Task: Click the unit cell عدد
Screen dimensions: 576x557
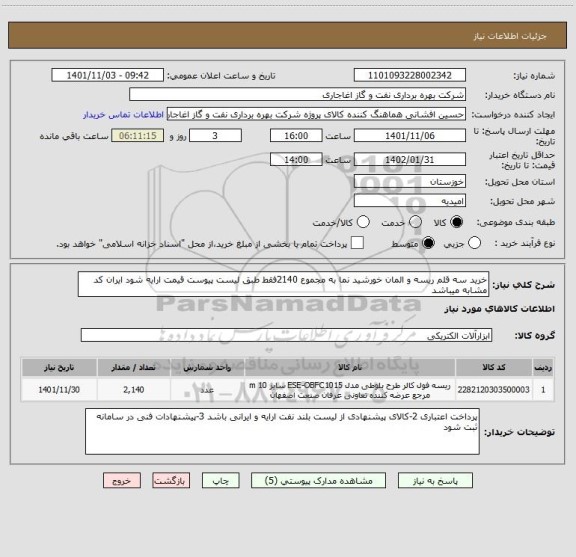Action: point(207,390)
